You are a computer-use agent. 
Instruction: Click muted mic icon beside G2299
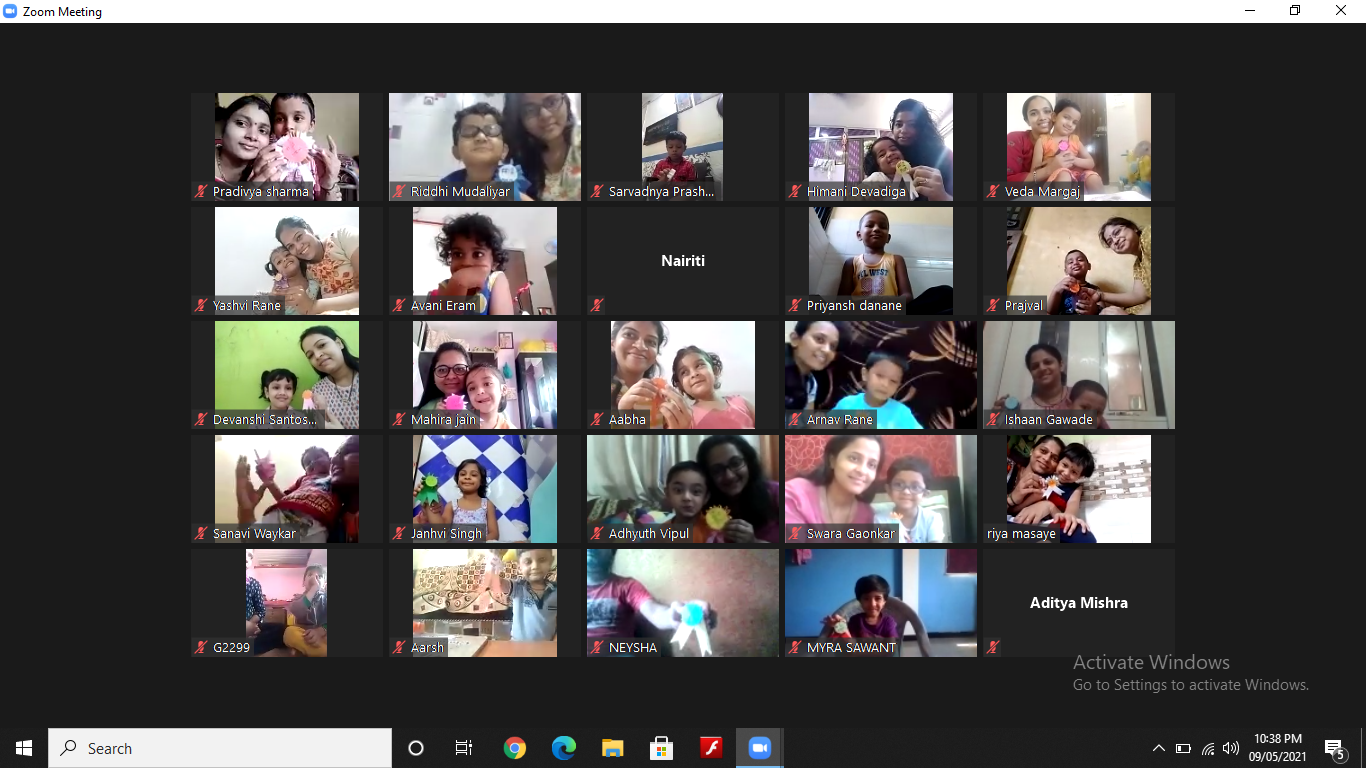pyautogui.click(x=201, y=647)
